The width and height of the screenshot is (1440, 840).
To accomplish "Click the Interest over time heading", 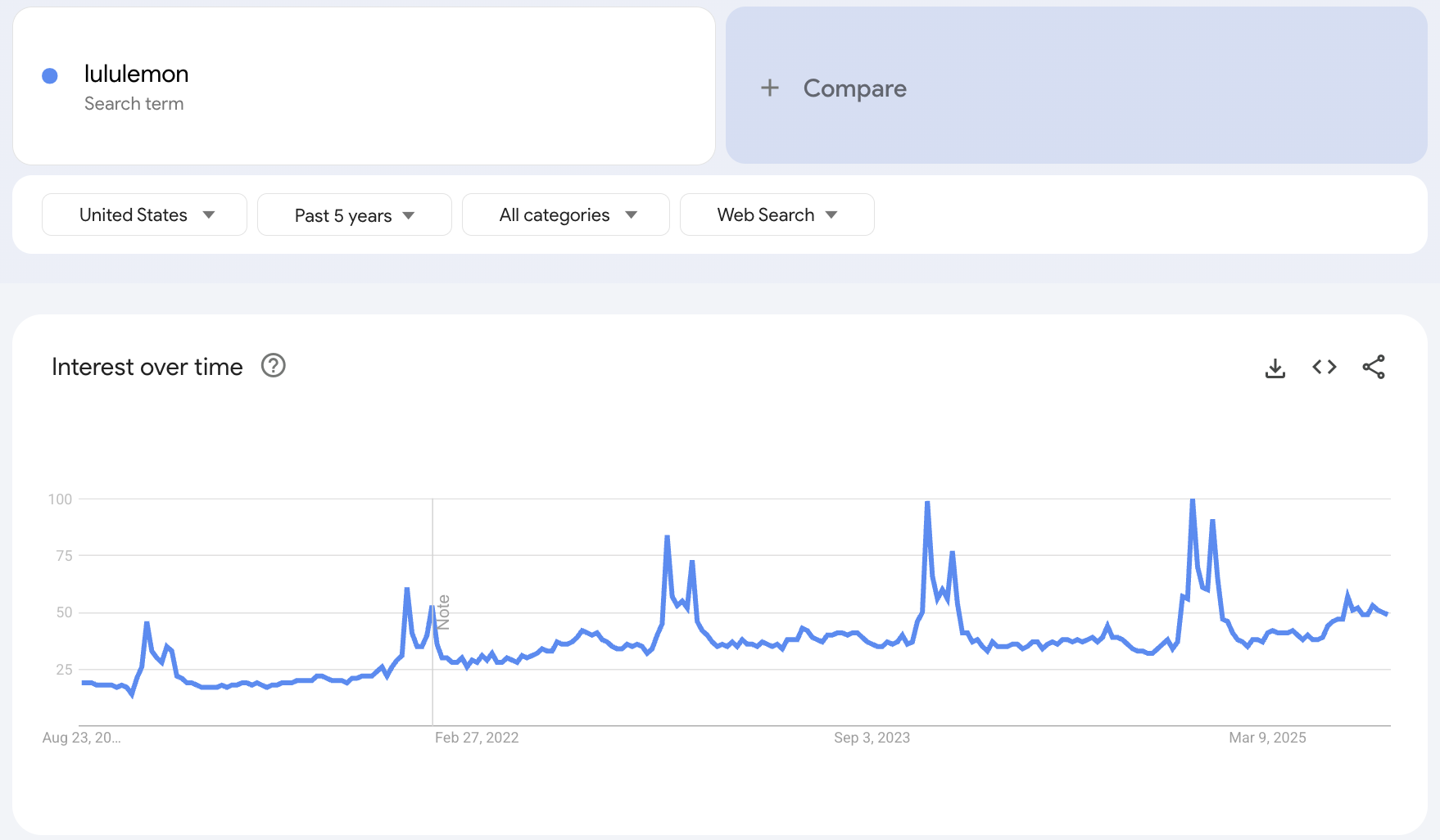I will click(147, 367).
